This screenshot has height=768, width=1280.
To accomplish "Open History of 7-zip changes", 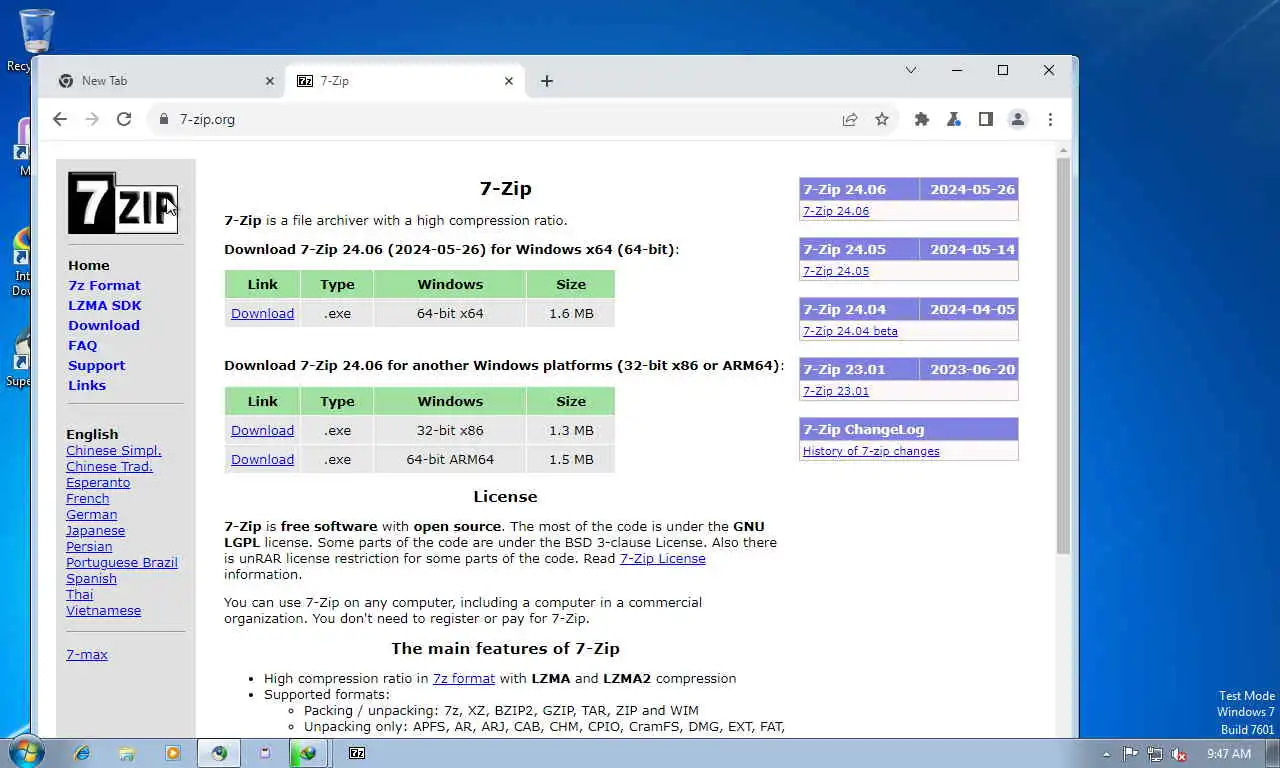I will [871, 451].
